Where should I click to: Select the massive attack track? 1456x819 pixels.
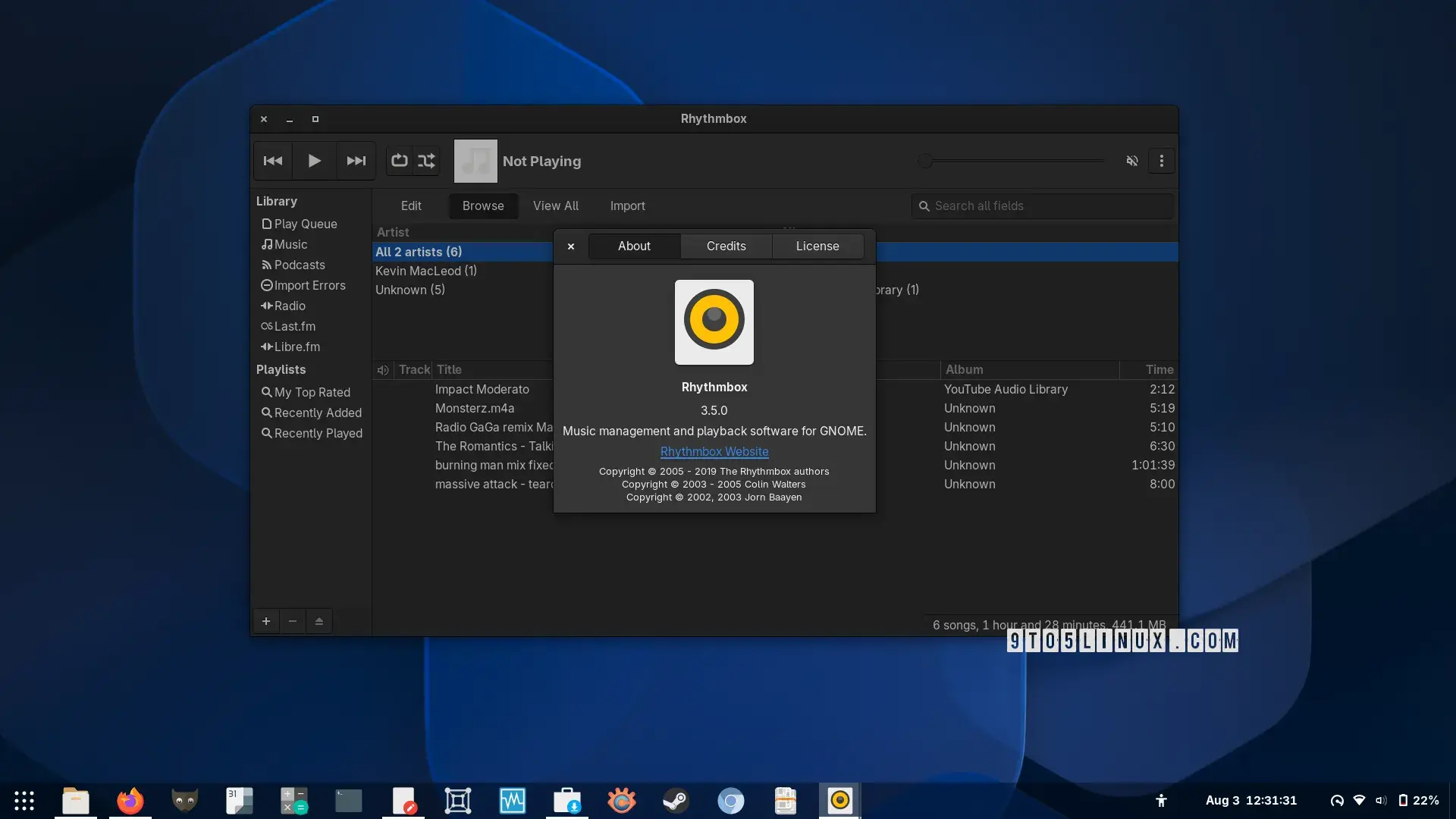(x=494, y=484)
